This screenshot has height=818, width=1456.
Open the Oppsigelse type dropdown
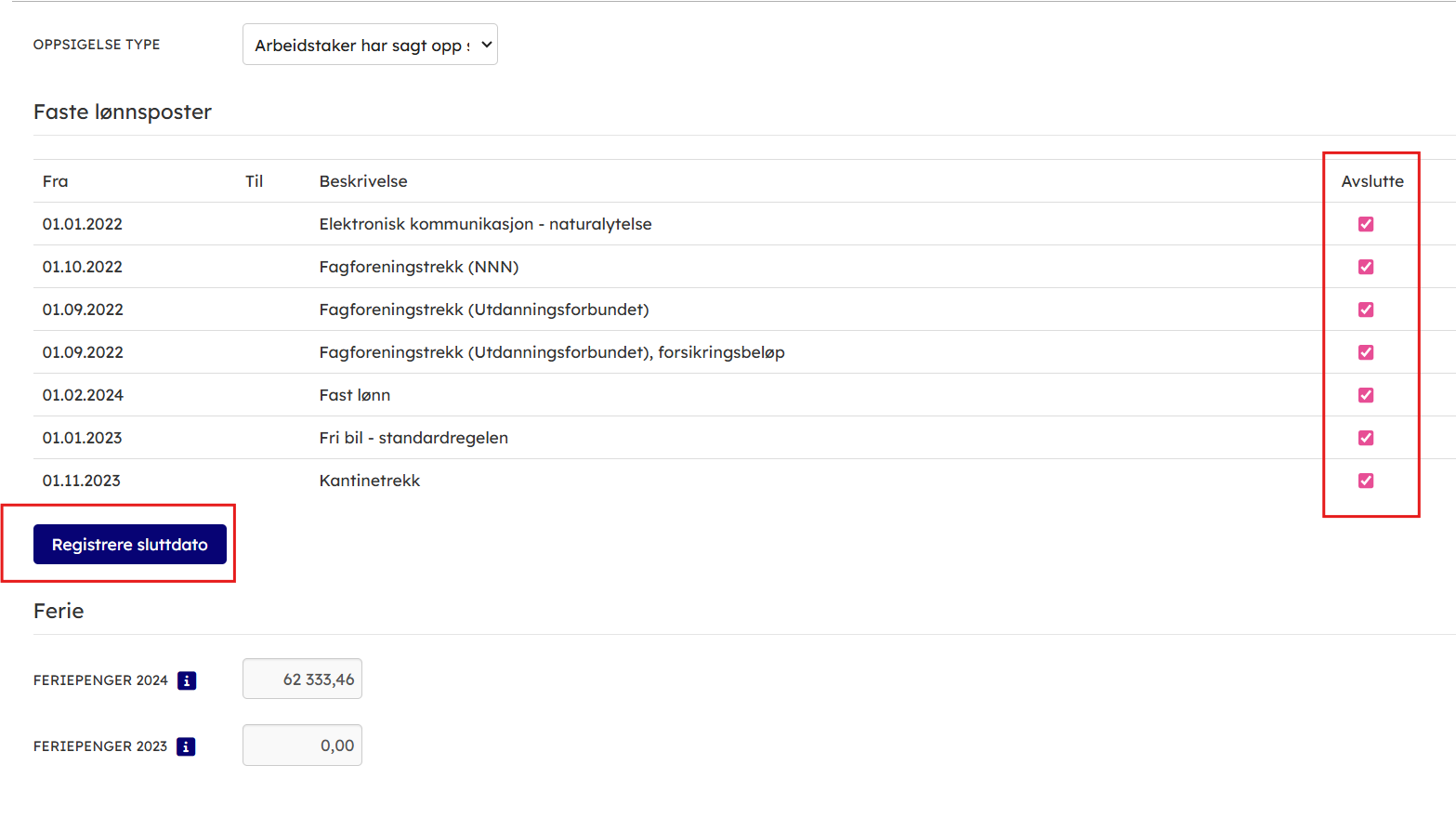370,45
